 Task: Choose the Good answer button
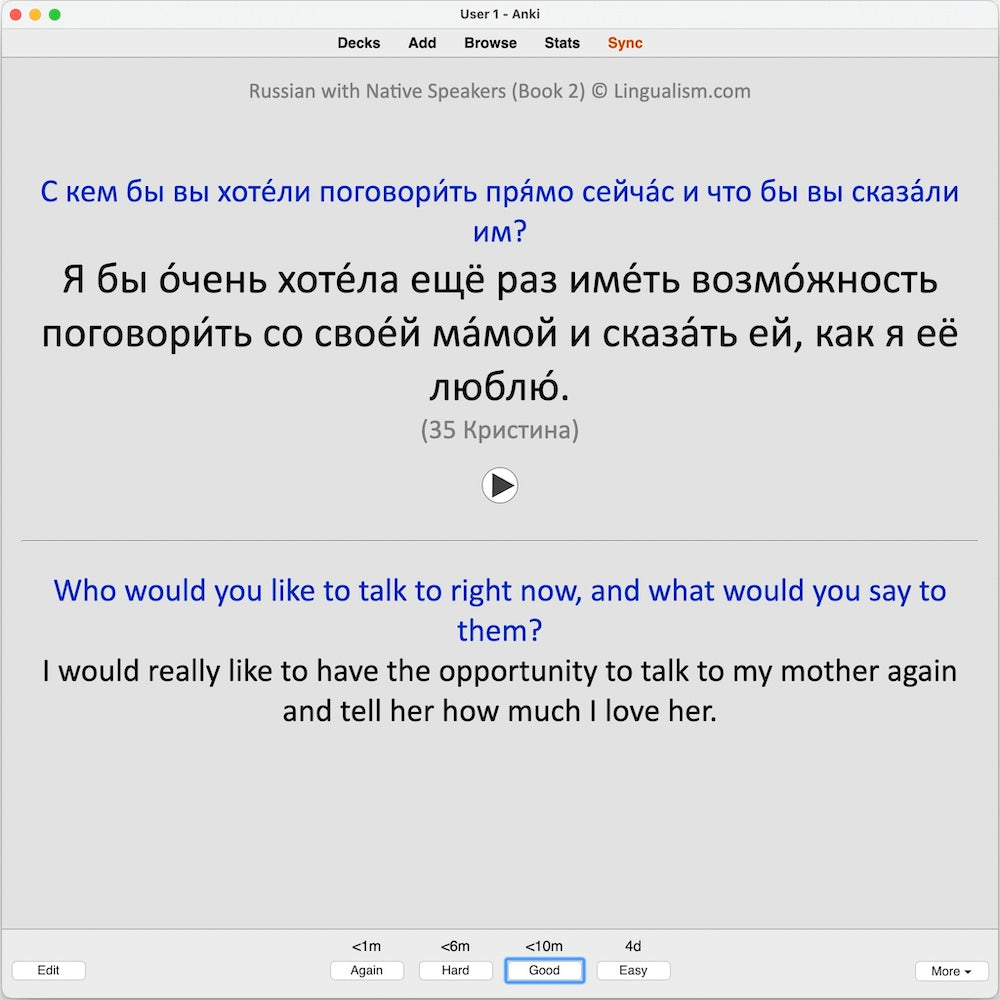(544, 970)
